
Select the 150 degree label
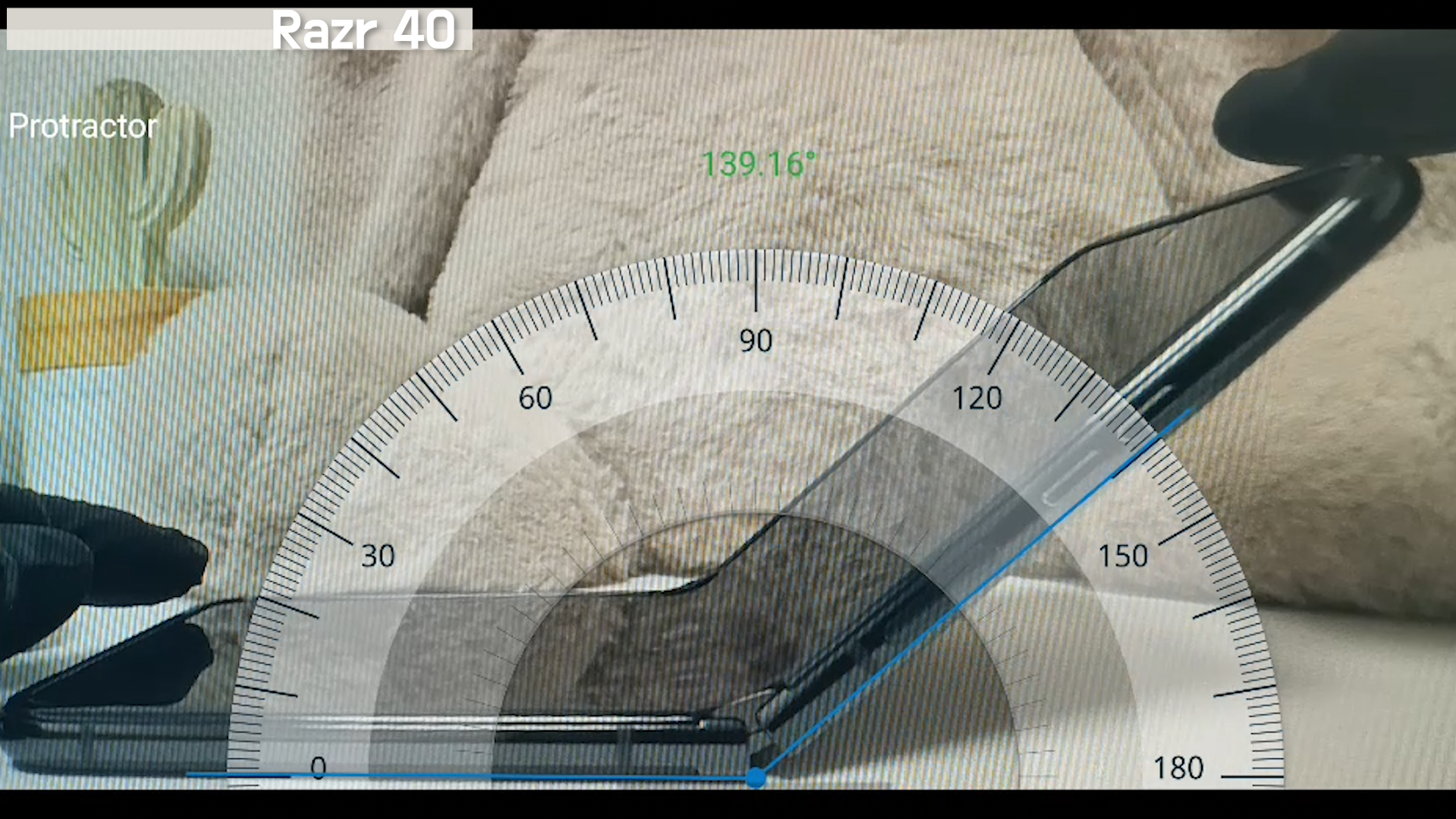pos(1123,557)
